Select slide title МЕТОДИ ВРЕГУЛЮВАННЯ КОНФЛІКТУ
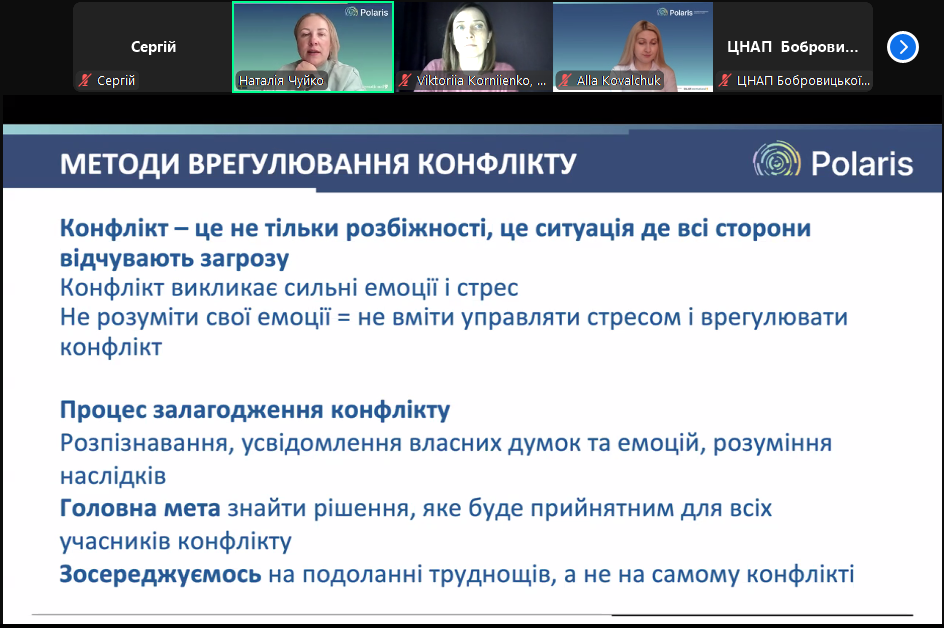Screen dimensions: 944x628 318,164
